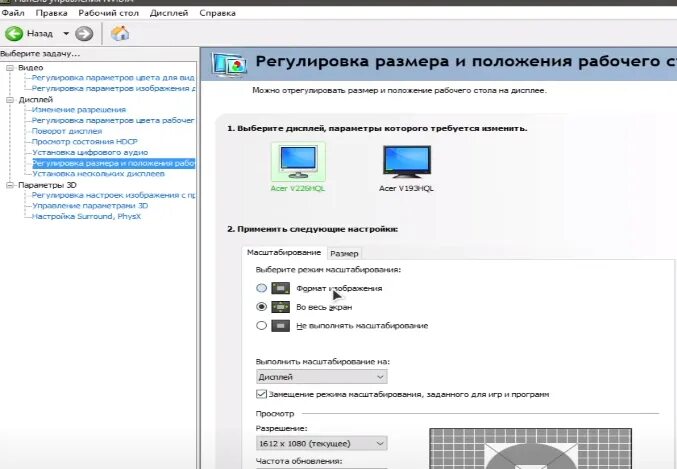677x469 pixels.
Task: Collapse the Видео tree section
Action: point(10,68)
